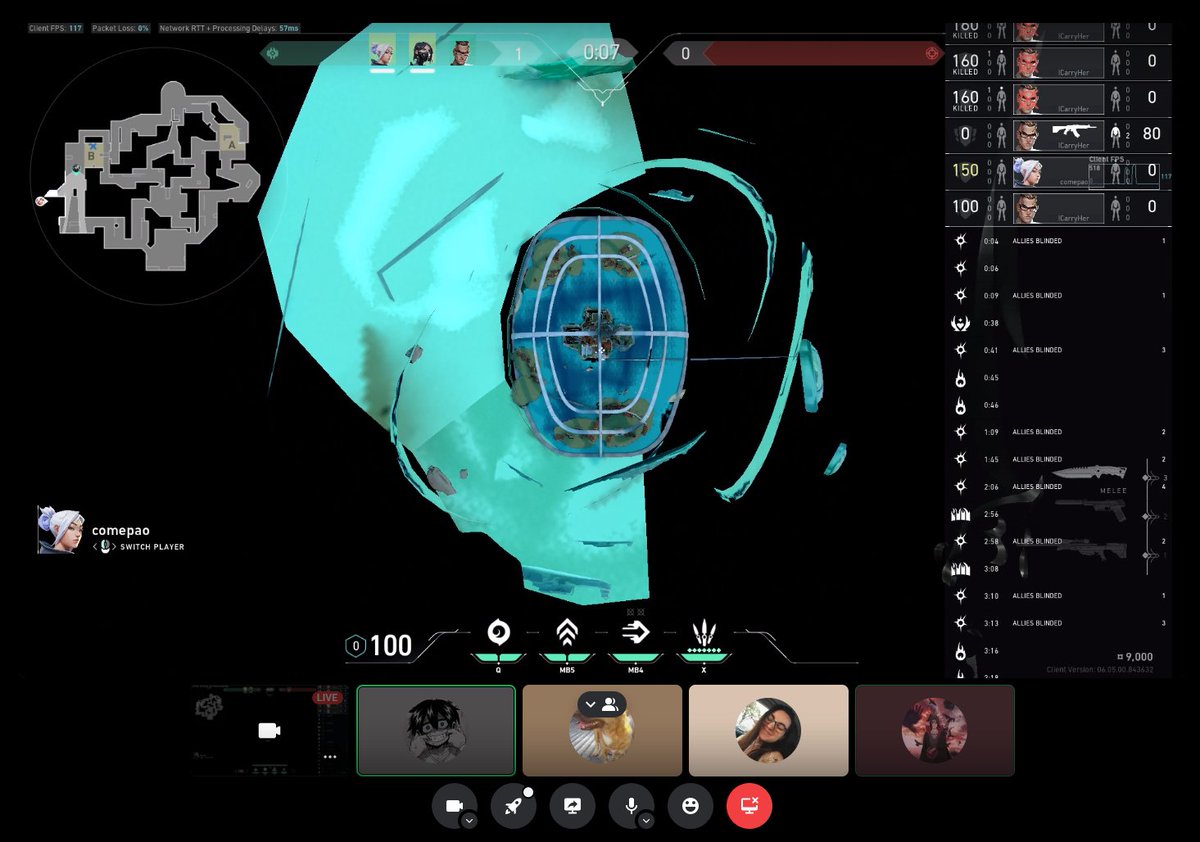Click the wall ability icon at 2:56
The image size is (1200, 842).
click(960, 514)
